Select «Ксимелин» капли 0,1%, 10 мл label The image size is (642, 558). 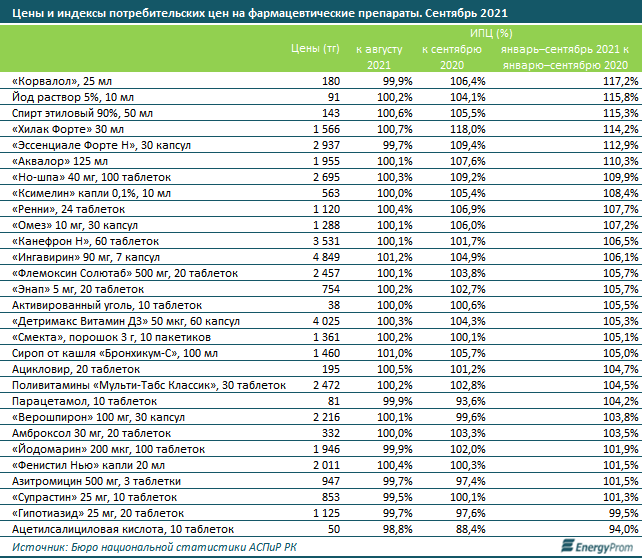click(91, 193)
